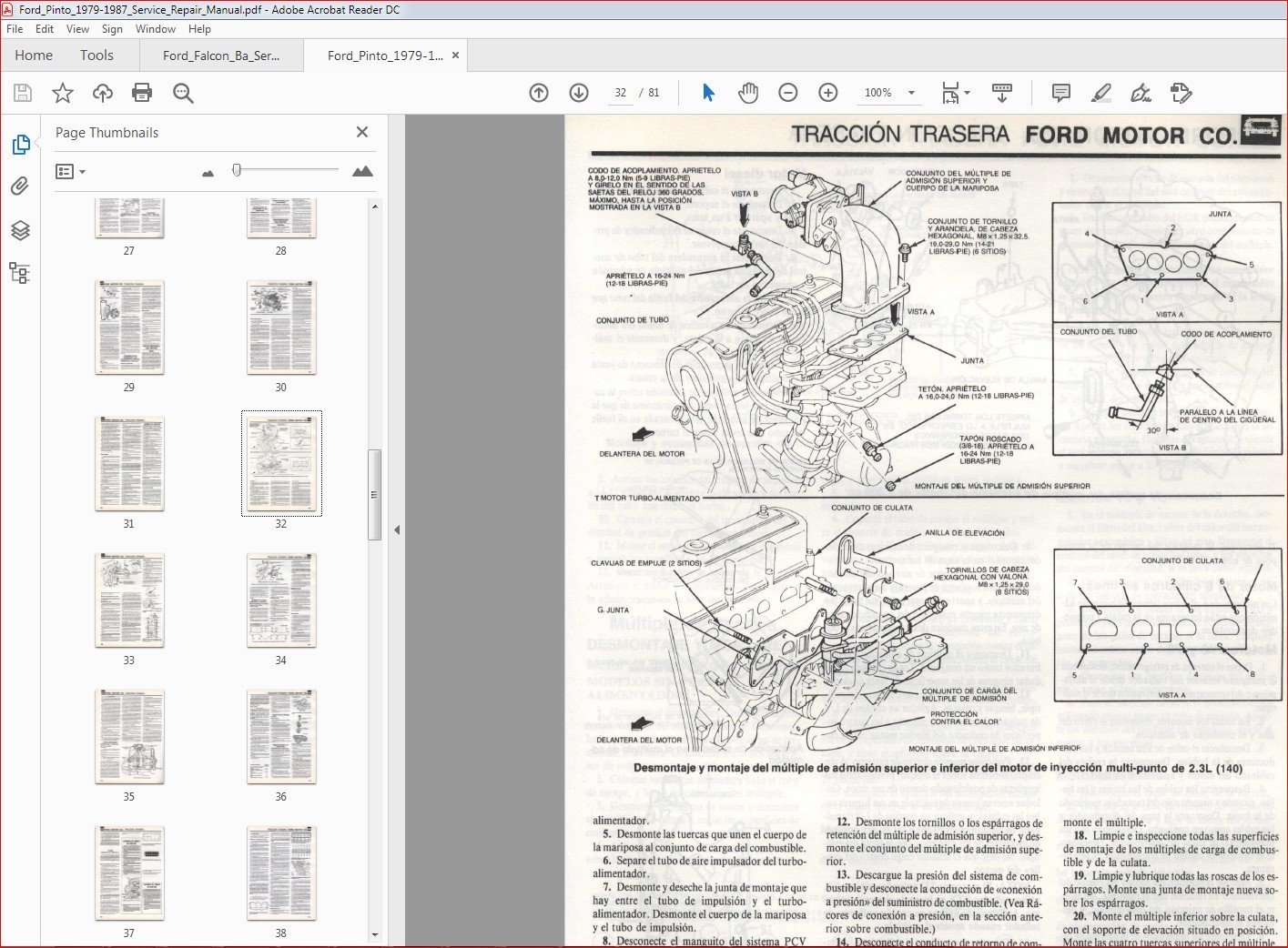This screenshot has height=948, width=1288.
Task: Open the thumbnails options dropdown menu
Action: 70,171
